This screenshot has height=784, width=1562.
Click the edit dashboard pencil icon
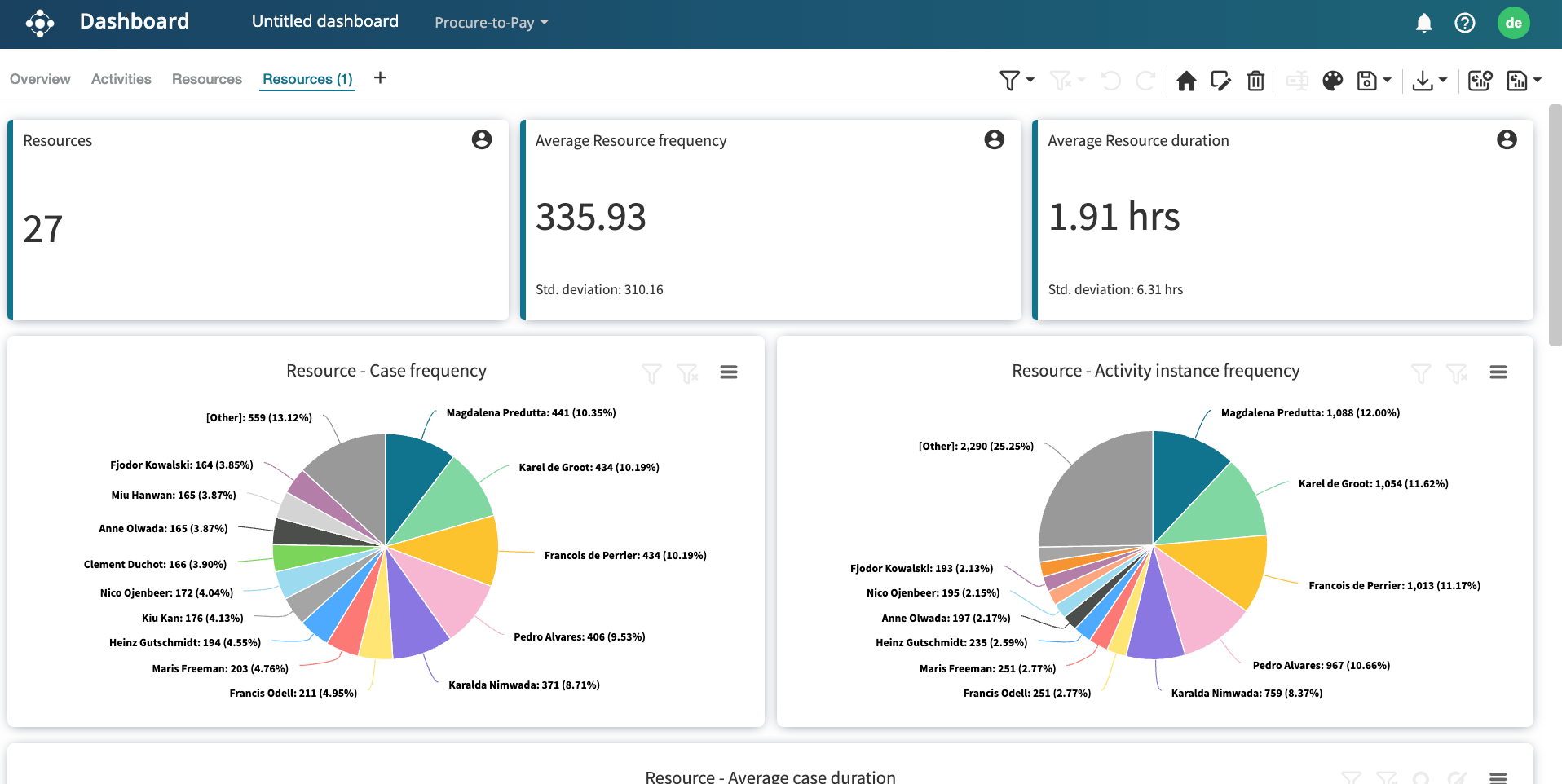point(1220,81)
